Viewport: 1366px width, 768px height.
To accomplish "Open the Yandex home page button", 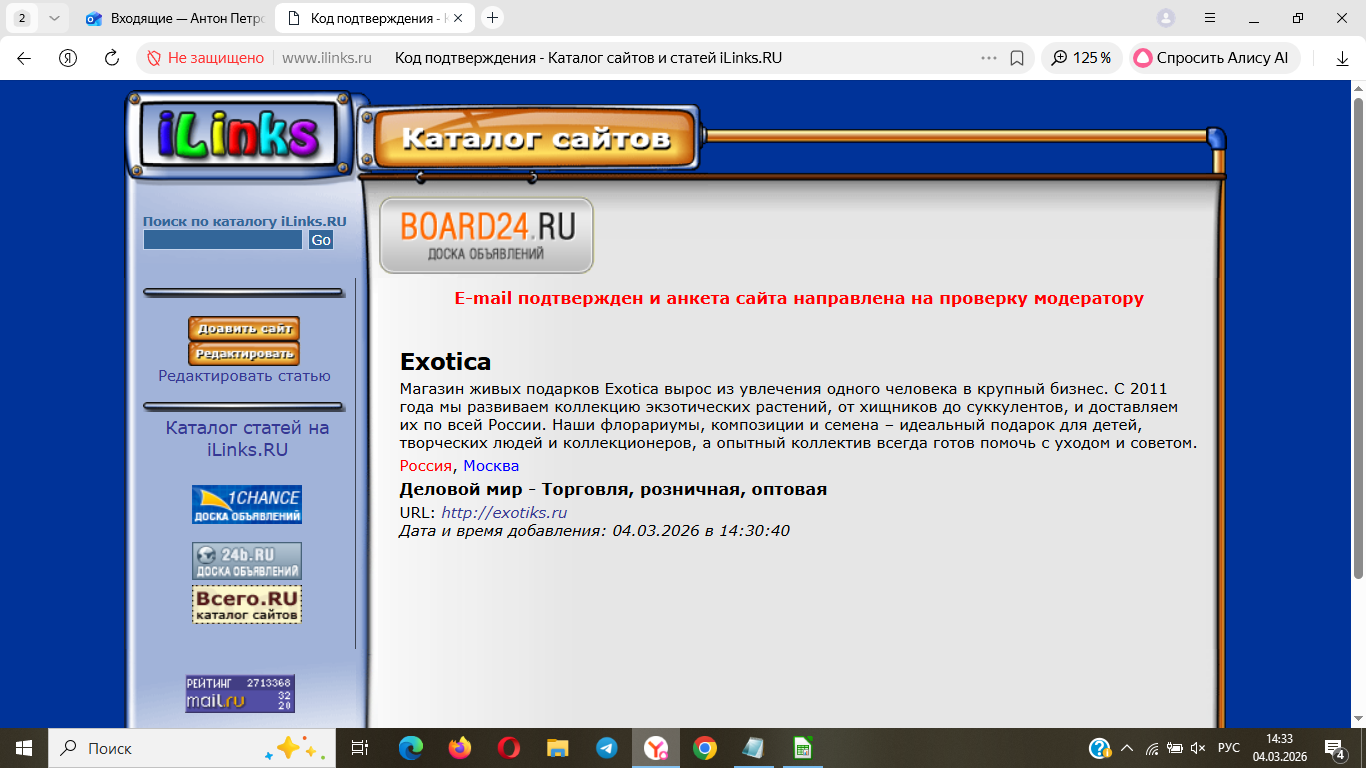I will point(68,58).
